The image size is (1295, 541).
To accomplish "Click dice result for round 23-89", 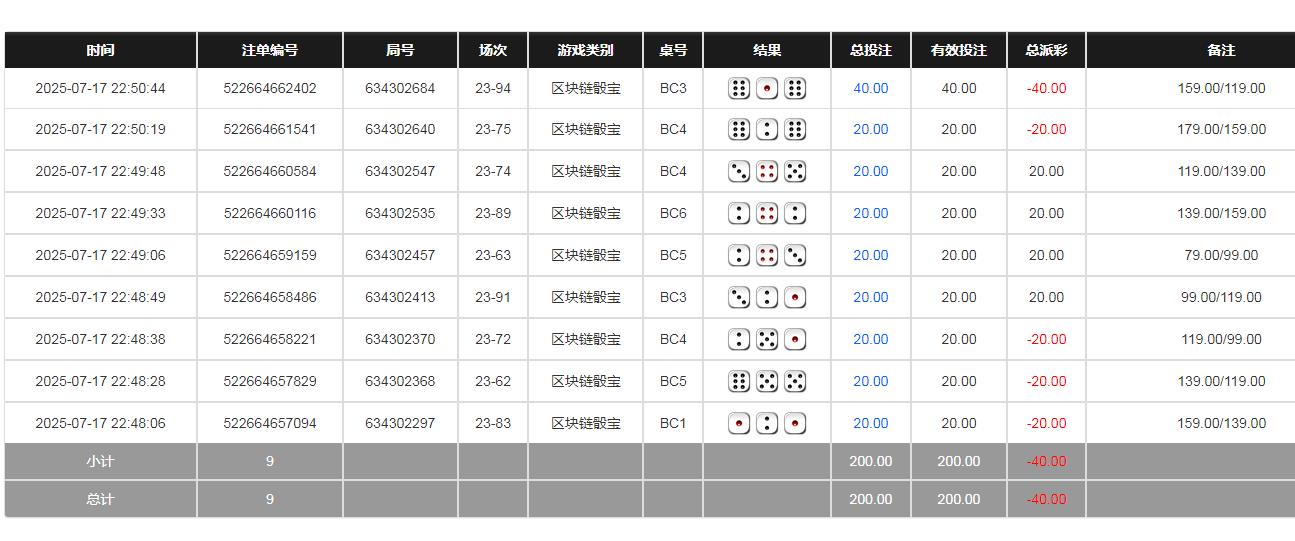I will [767, 214].
